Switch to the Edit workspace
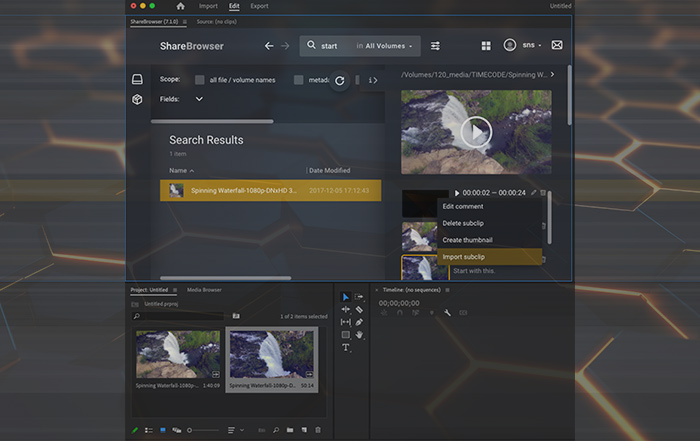Image resolution: width=700 pixels, height=441 pixels. 234,6
